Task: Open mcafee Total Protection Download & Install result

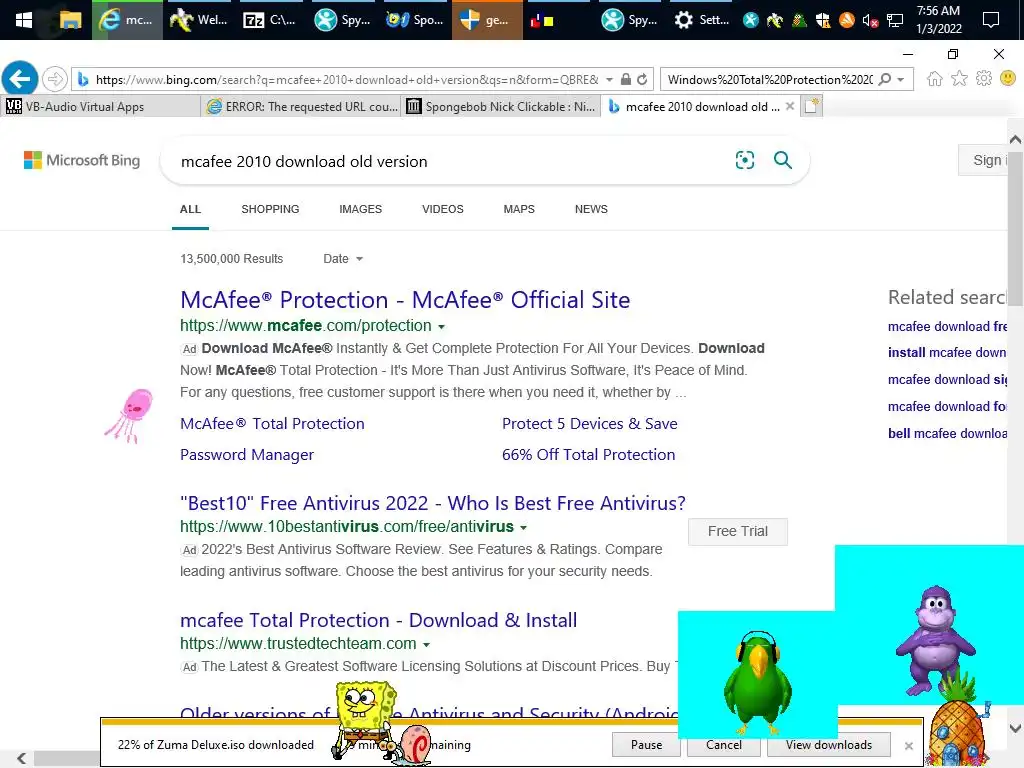Action: pos(379,620)
